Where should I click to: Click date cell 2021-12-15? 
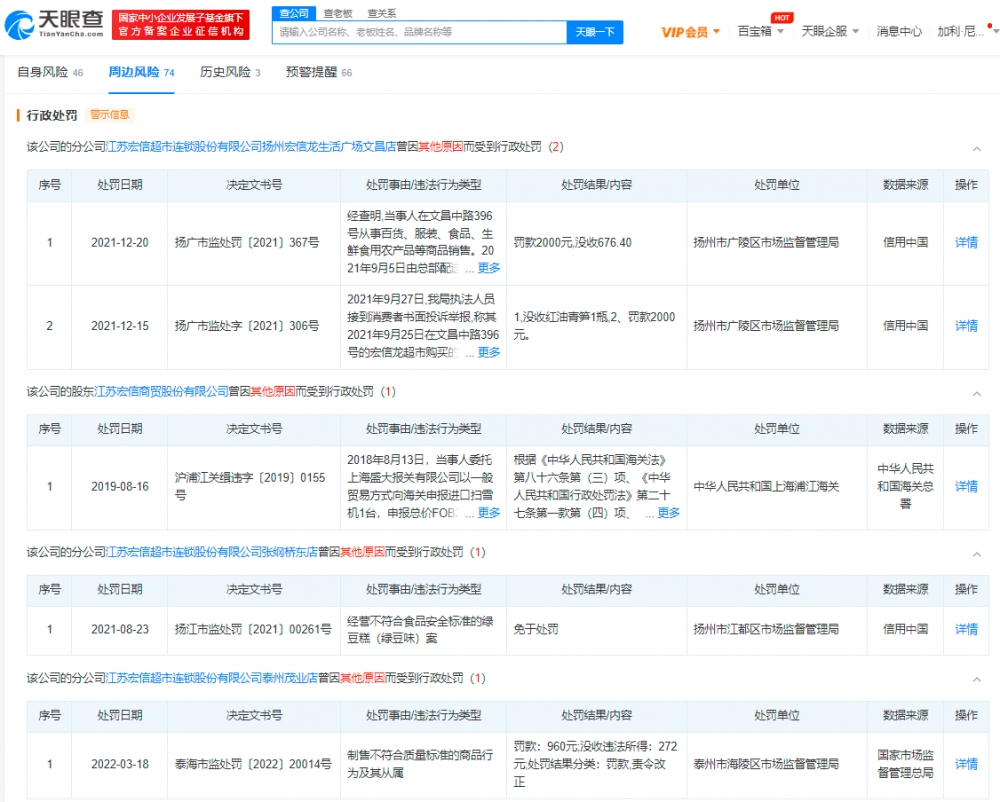pos(119,326)
